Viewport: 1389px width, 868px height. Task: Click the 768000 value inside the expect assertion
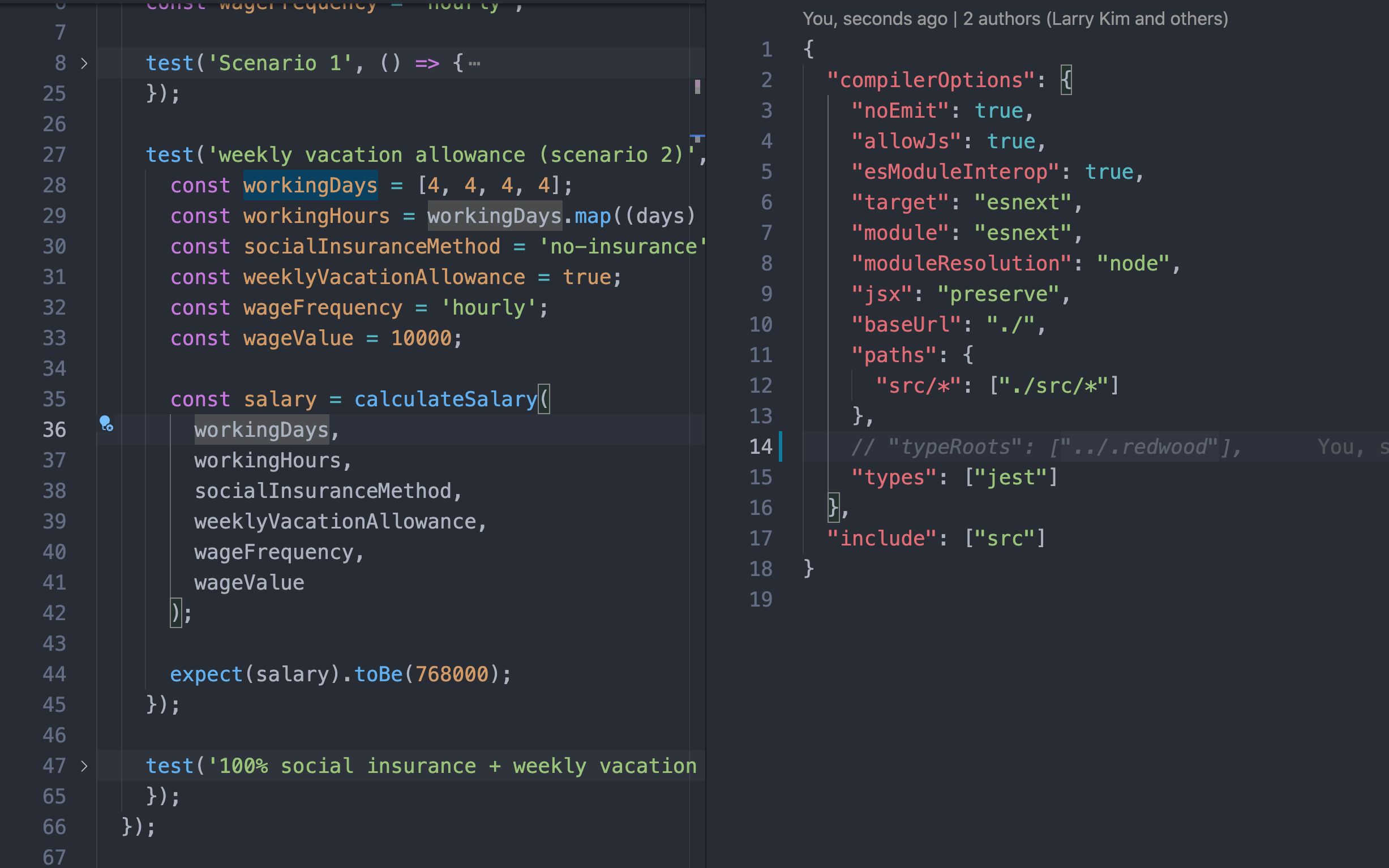pyautogui.click(x=453, y=674)
